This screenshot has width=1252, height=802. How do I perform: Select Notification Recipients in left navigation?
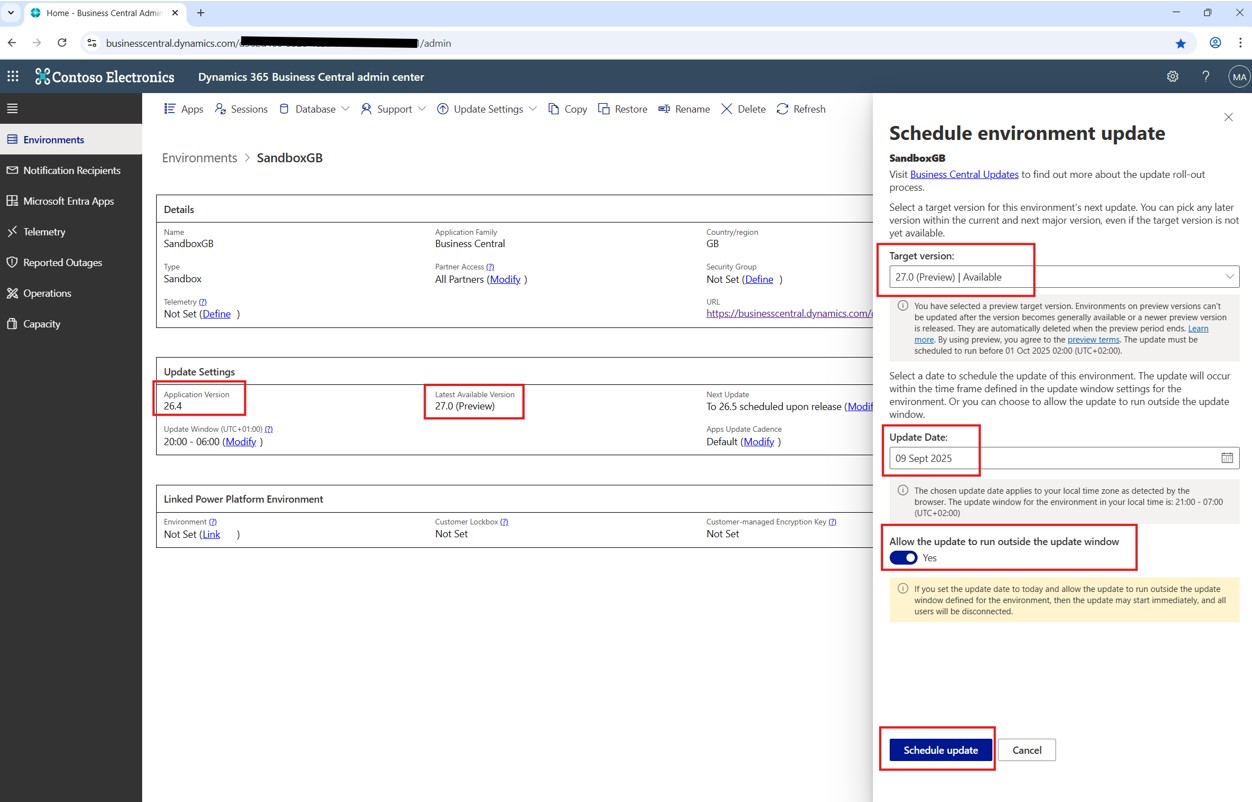pos(71,170)
